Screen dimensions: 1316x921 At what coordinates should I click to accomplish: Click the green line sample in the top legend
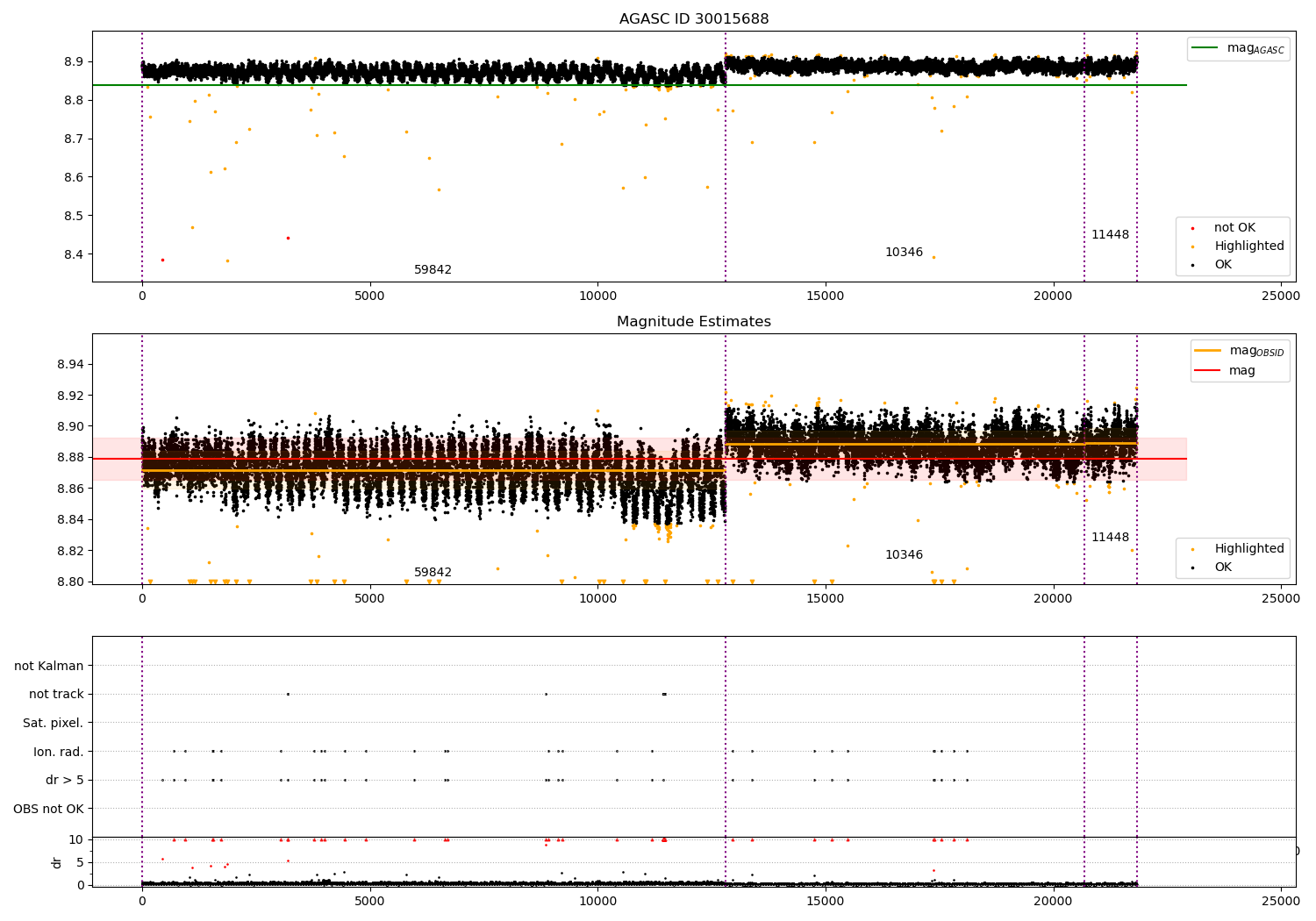point(1205,48)
